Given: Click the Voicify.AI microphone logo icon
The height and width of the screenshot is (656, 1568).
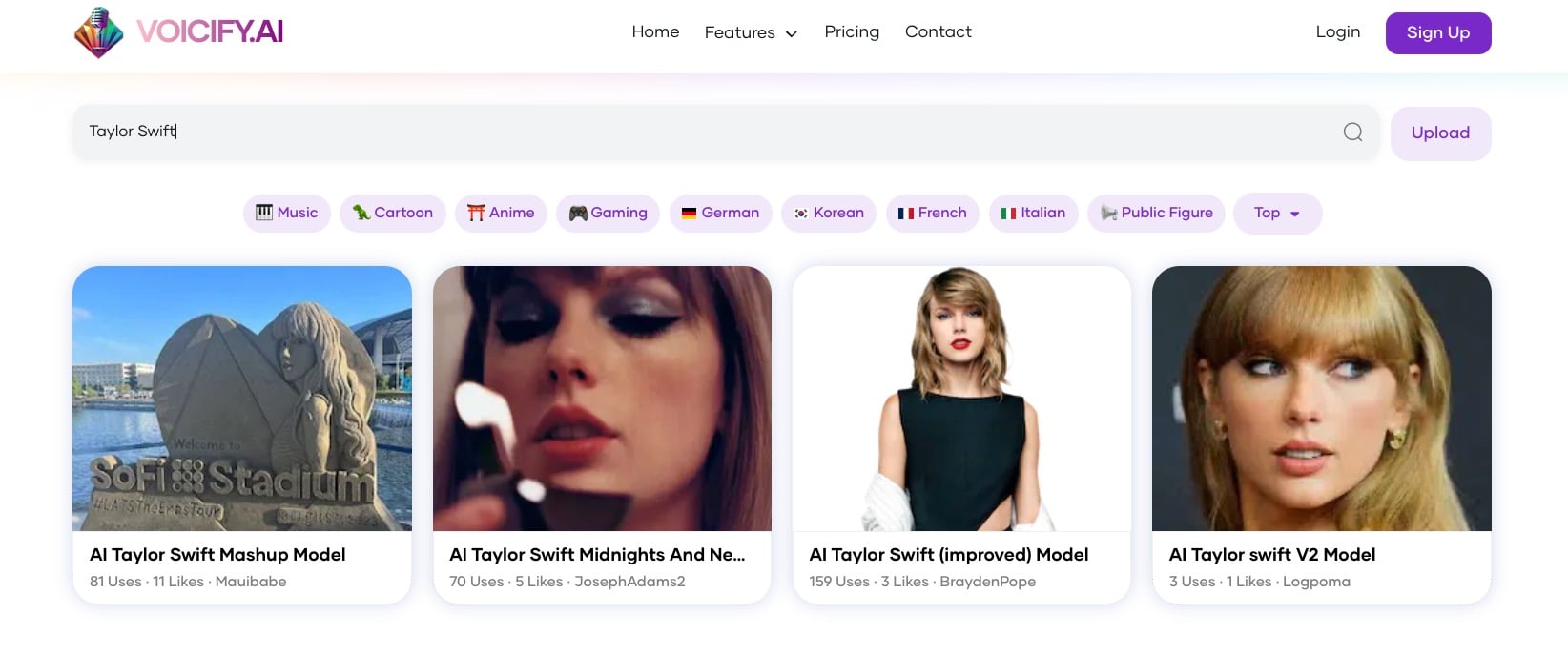Looking at the screenshot, I should point(99,33).
